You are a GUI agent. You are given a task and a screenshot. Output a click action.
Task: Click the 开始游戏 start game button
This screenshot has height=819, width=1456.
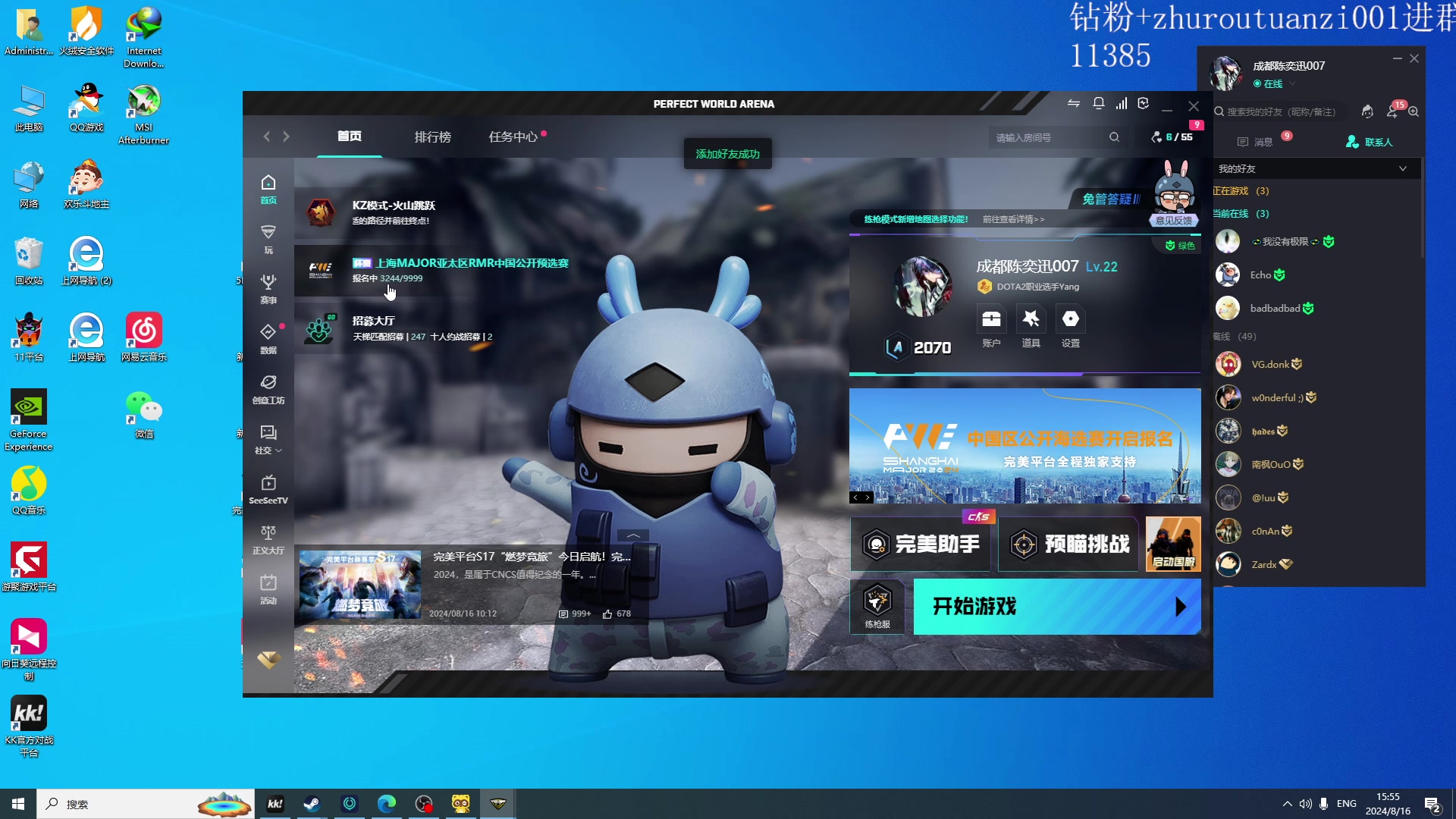[1057, 607]
